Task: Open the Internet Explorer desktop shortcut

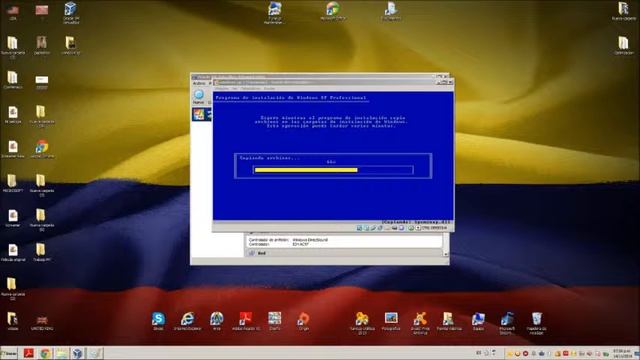Action: [187, 321]
